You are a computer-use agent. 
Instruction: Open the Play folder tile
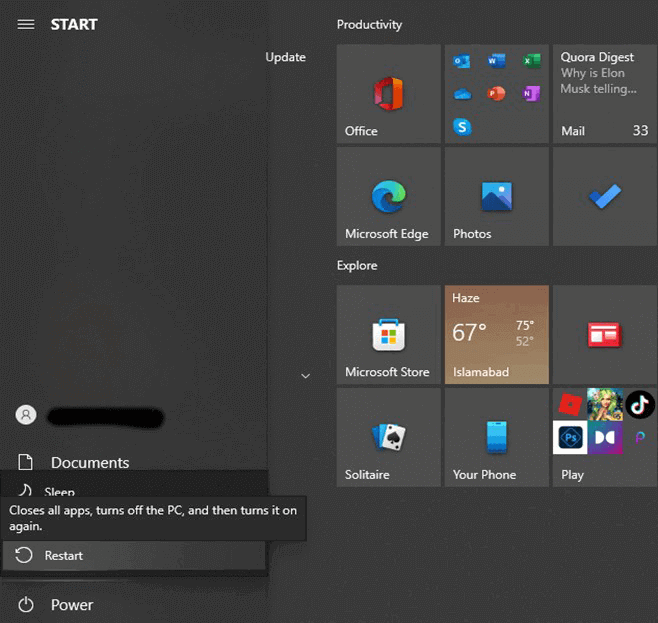point(604,438)
